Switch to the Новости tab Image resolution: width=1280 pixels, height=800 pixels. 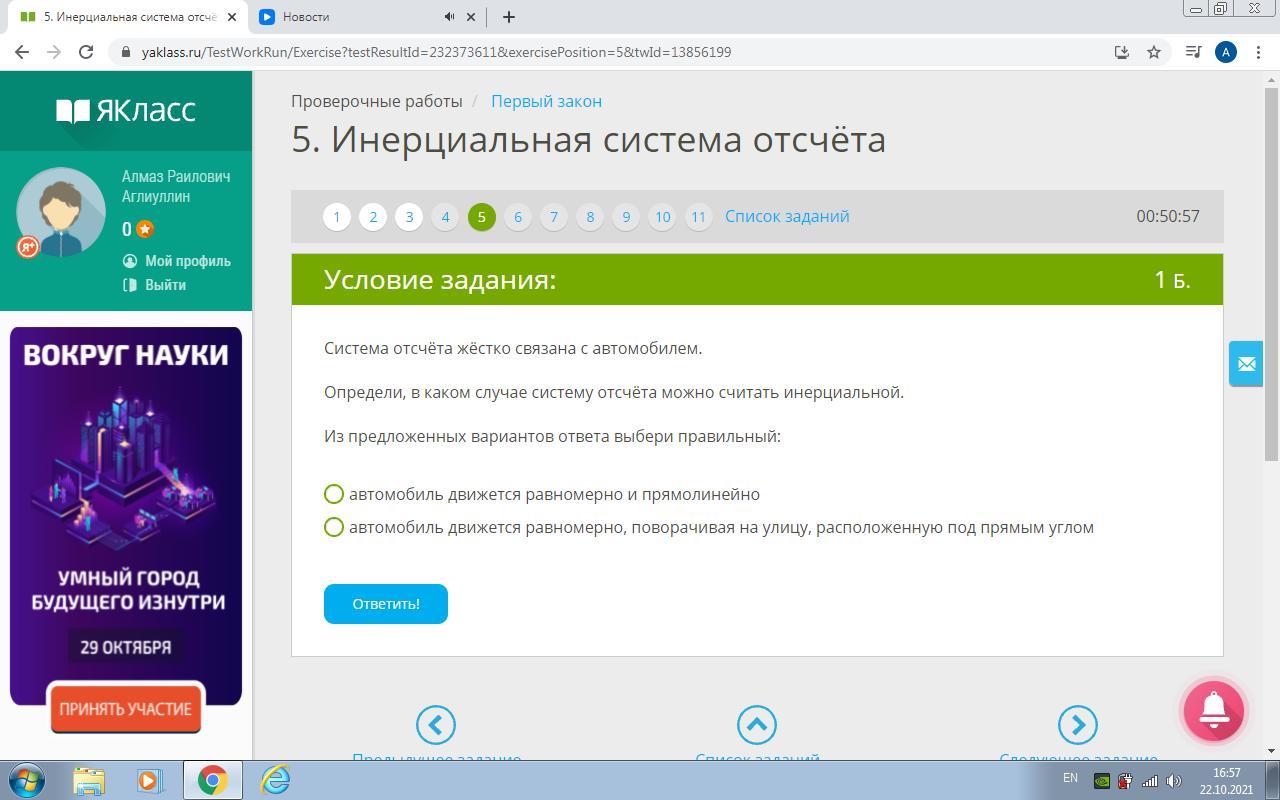tap(350, 17)
